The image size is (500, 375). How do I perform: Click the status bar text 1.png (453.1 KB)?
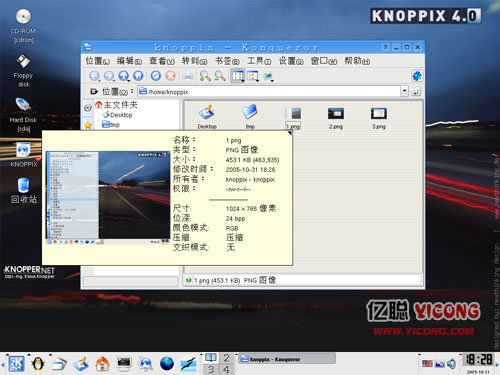217,280
